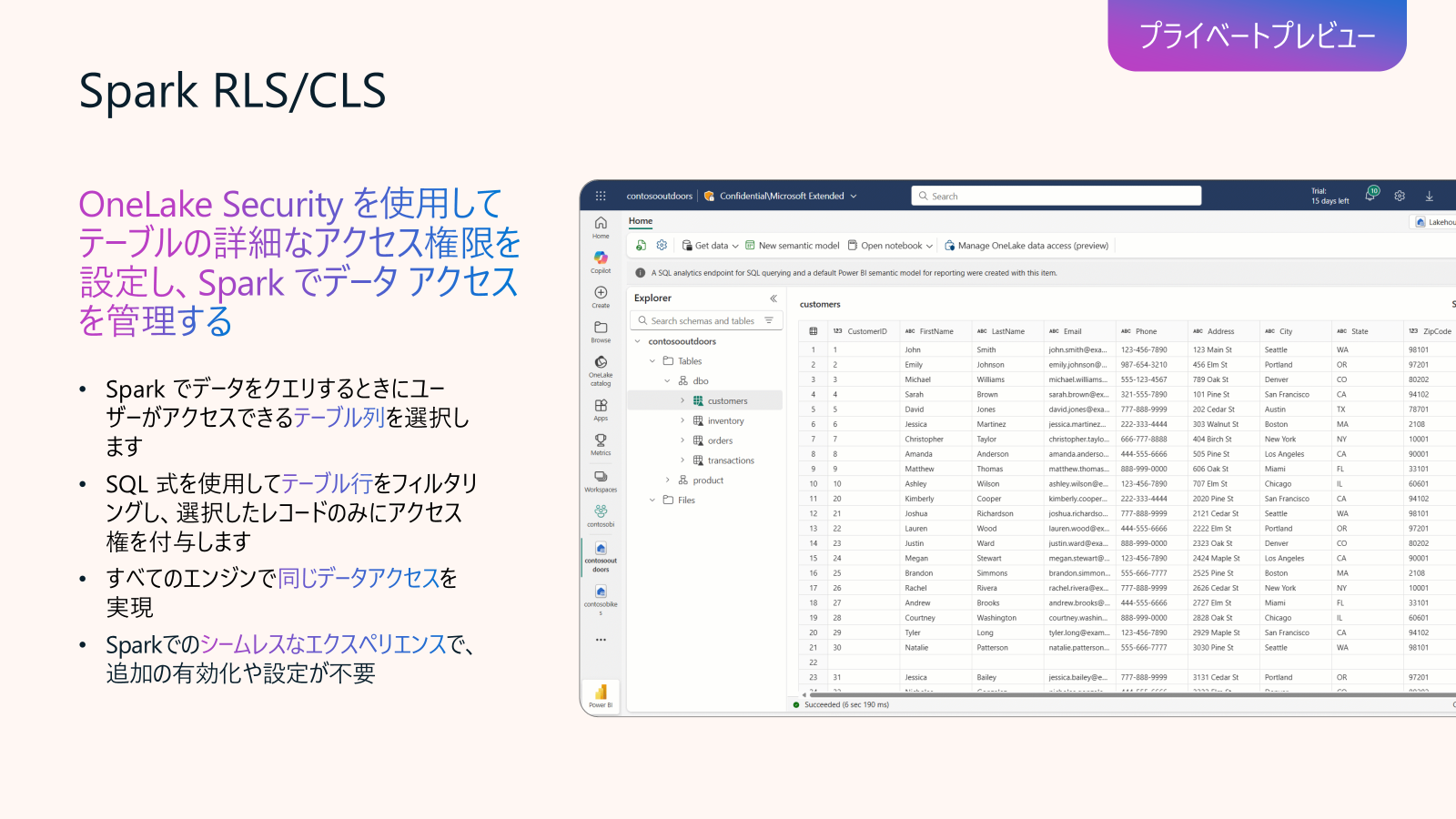Click the sensitivity label shield icon
Screen dimensions: 1456x819
[x=709, y=196]
